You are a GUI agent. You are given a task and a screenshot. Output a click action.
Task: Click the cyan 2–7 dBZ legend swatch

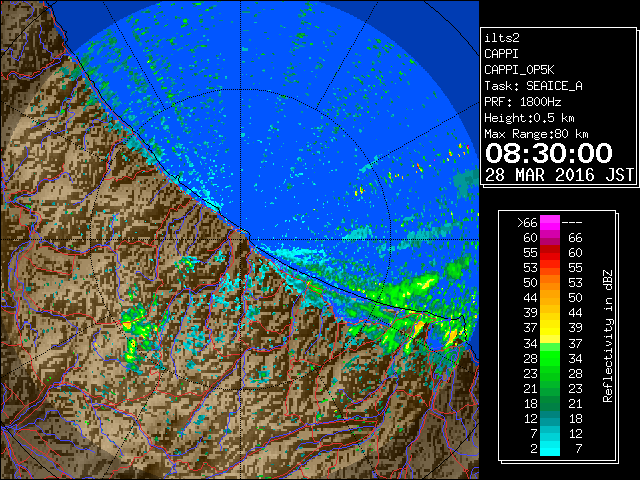550,448
